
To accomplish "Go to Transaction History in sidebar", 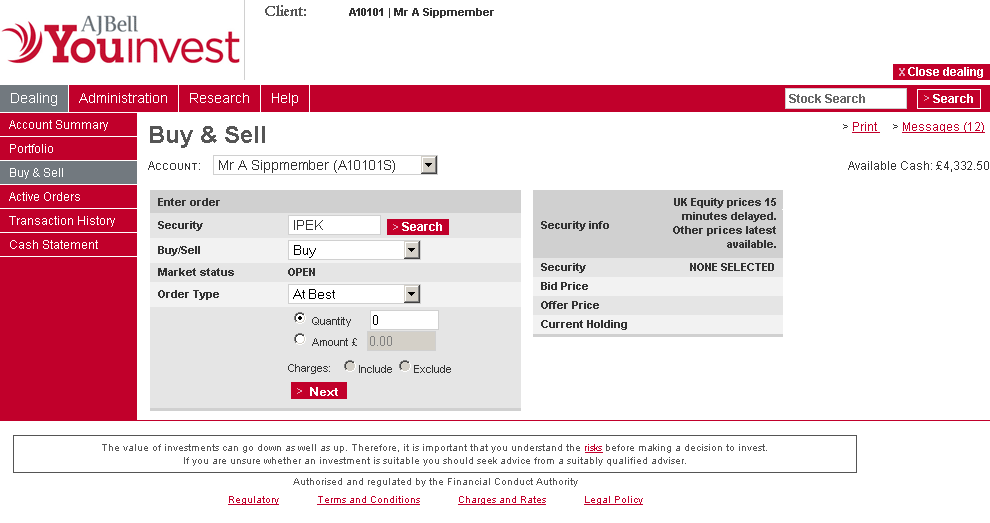I will 62,221.
